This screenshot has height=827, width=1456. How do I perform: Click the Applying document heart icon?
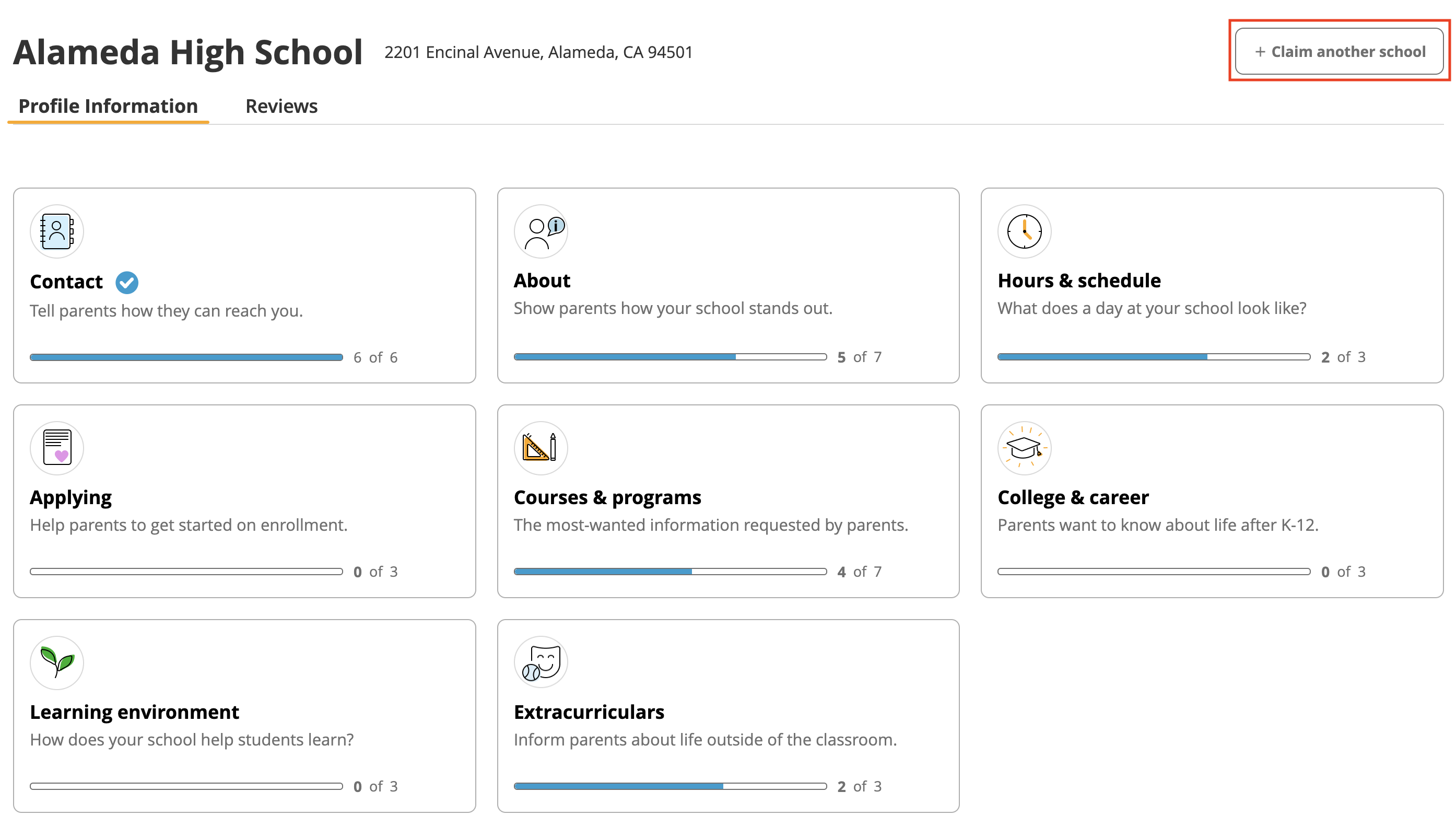tap(57, 448)
